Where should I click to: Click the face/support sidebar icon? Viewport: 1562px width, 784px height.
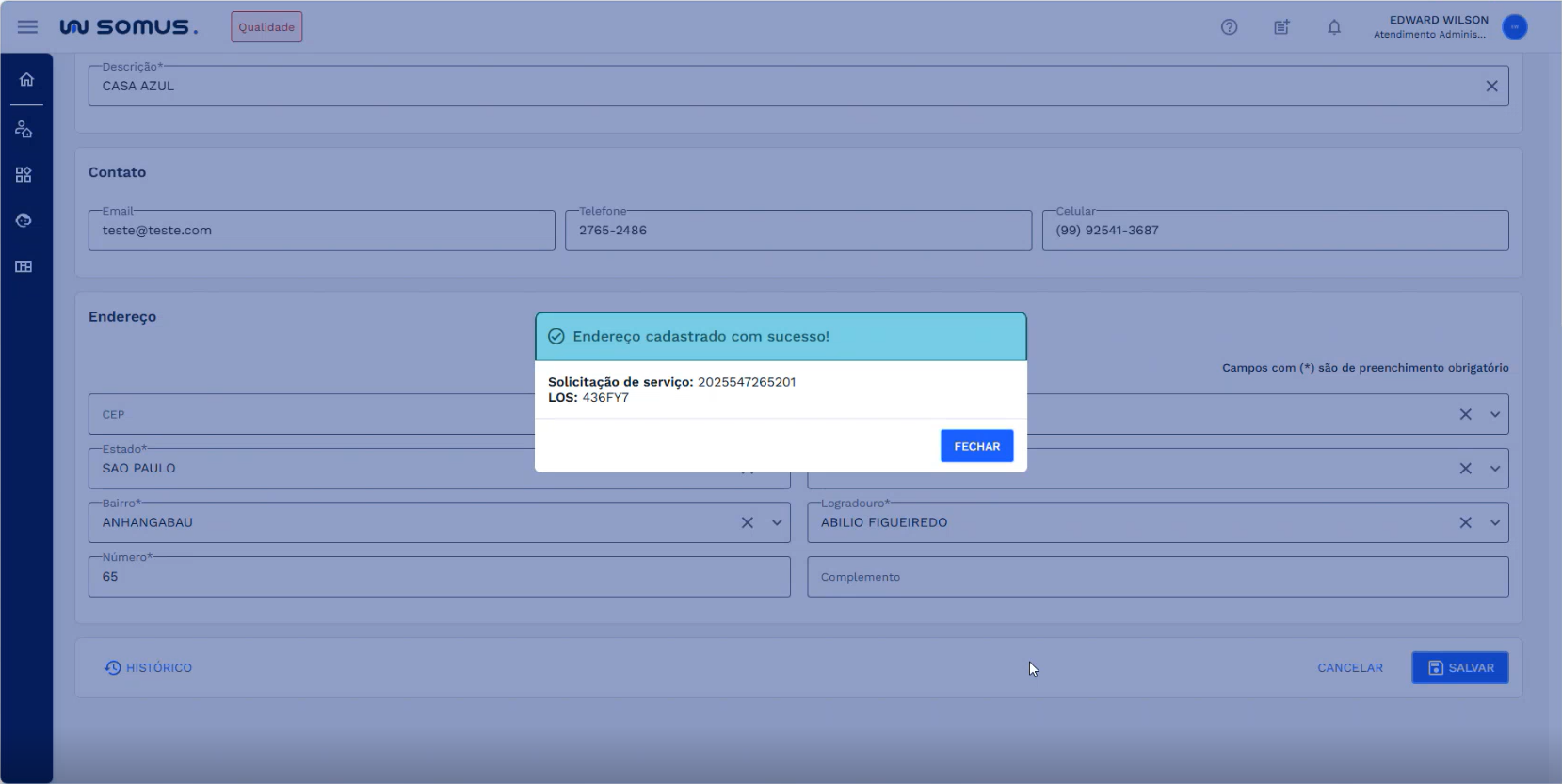point(24,220)
